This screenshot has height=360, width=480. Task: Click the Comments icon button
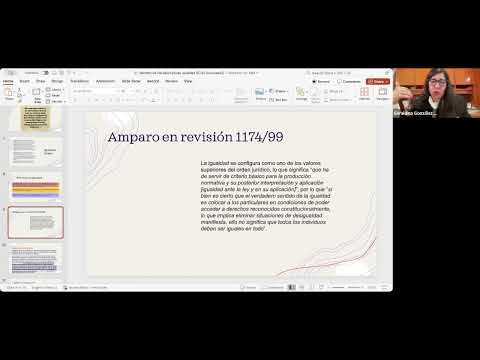[x=349, y=81]
